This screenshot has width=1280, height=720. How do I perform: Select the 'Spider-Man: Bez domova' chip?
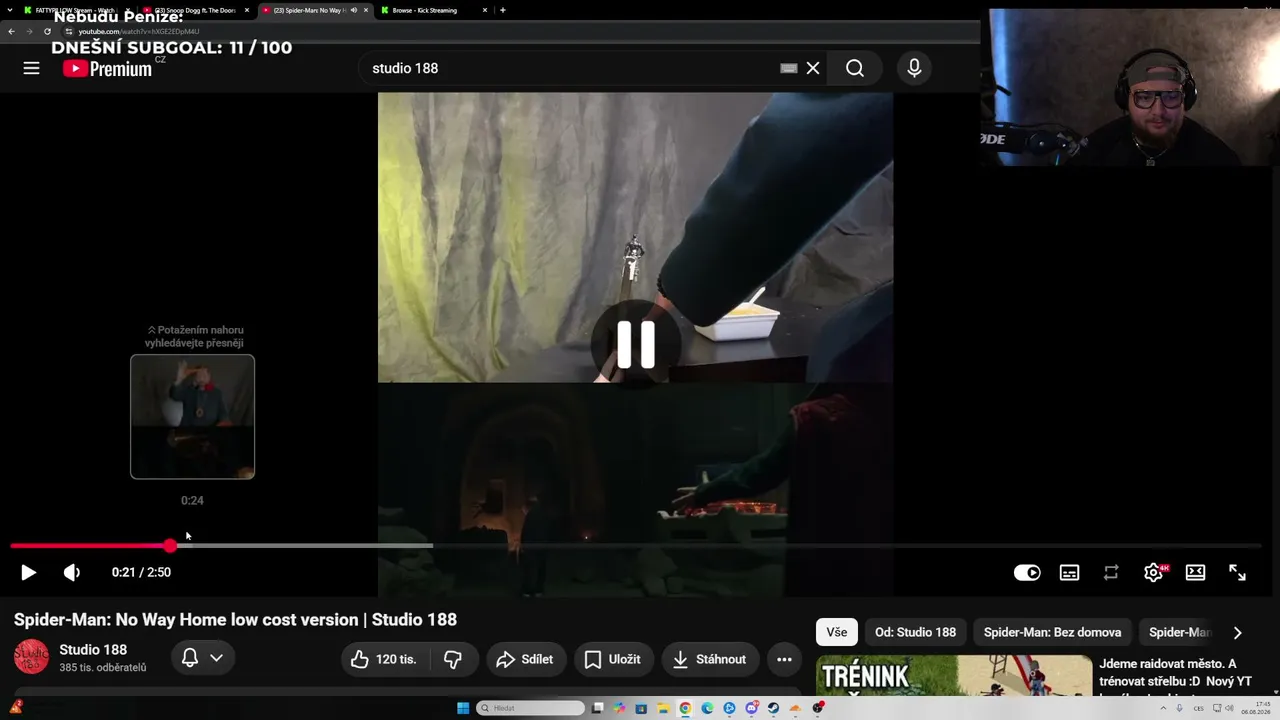pyautogui.click(x=1052, y=632)
